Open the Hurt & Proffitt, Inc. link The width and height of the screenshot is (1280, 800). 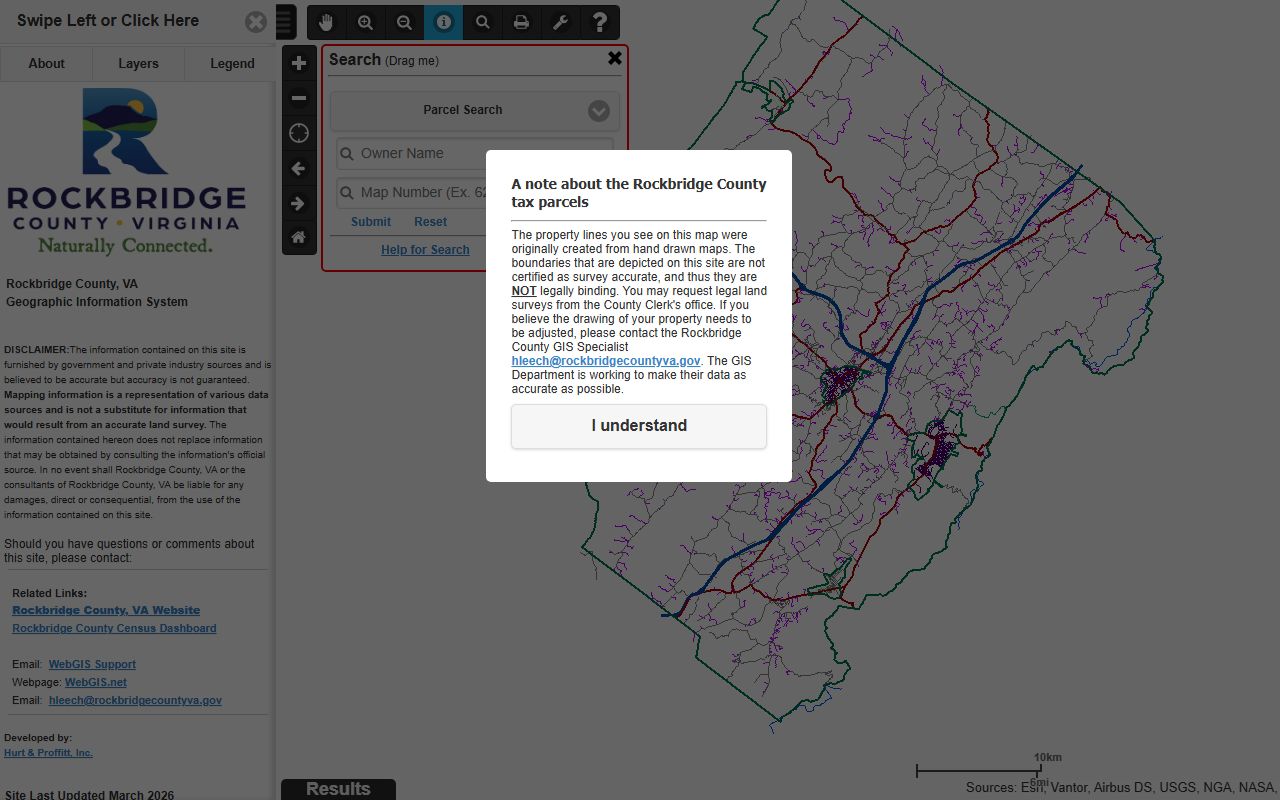(x=48, y=753)
